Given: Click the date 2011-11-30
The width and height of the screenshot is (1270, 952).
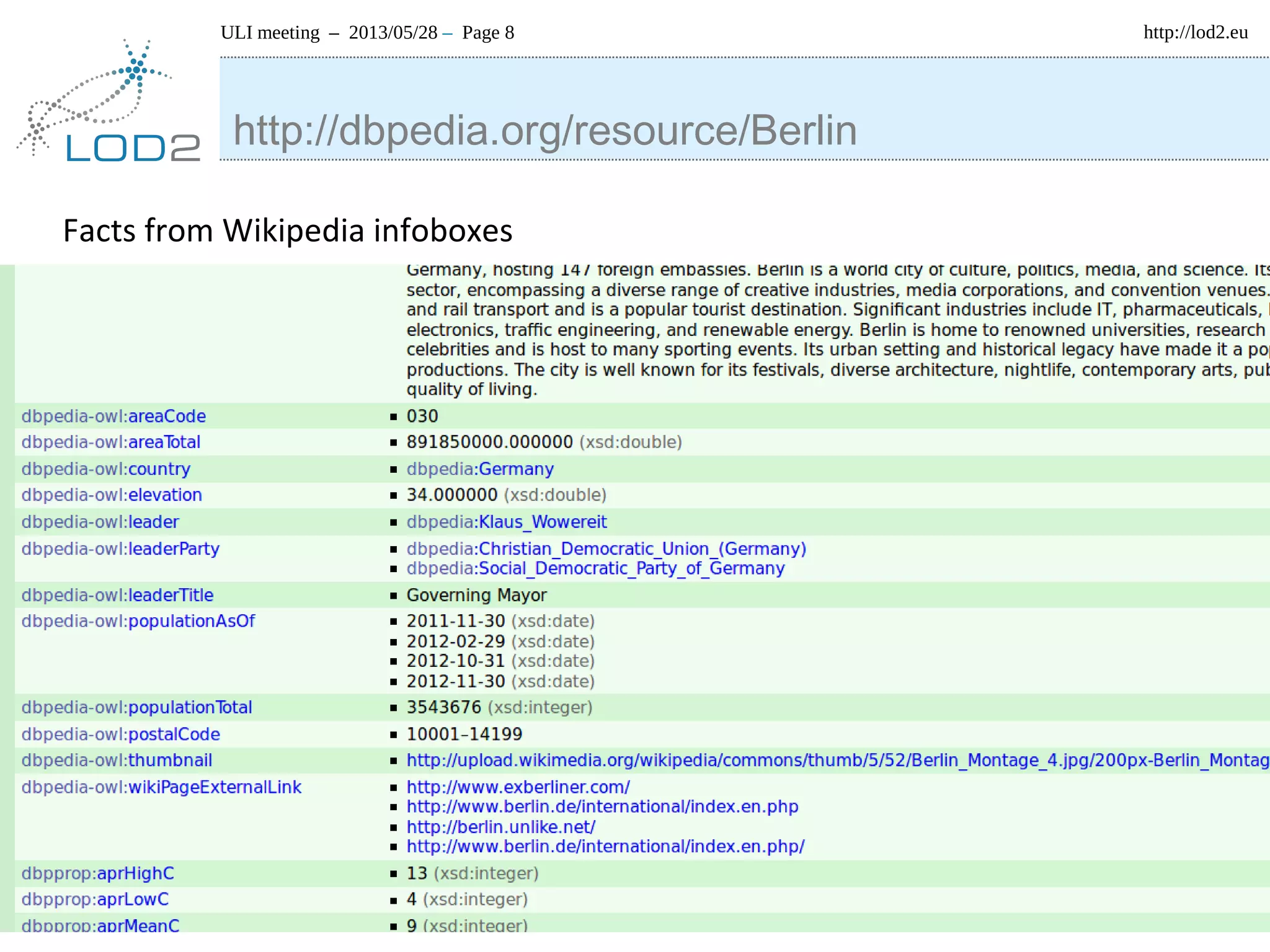Looking at the screenshot, I should coord(456,621).
